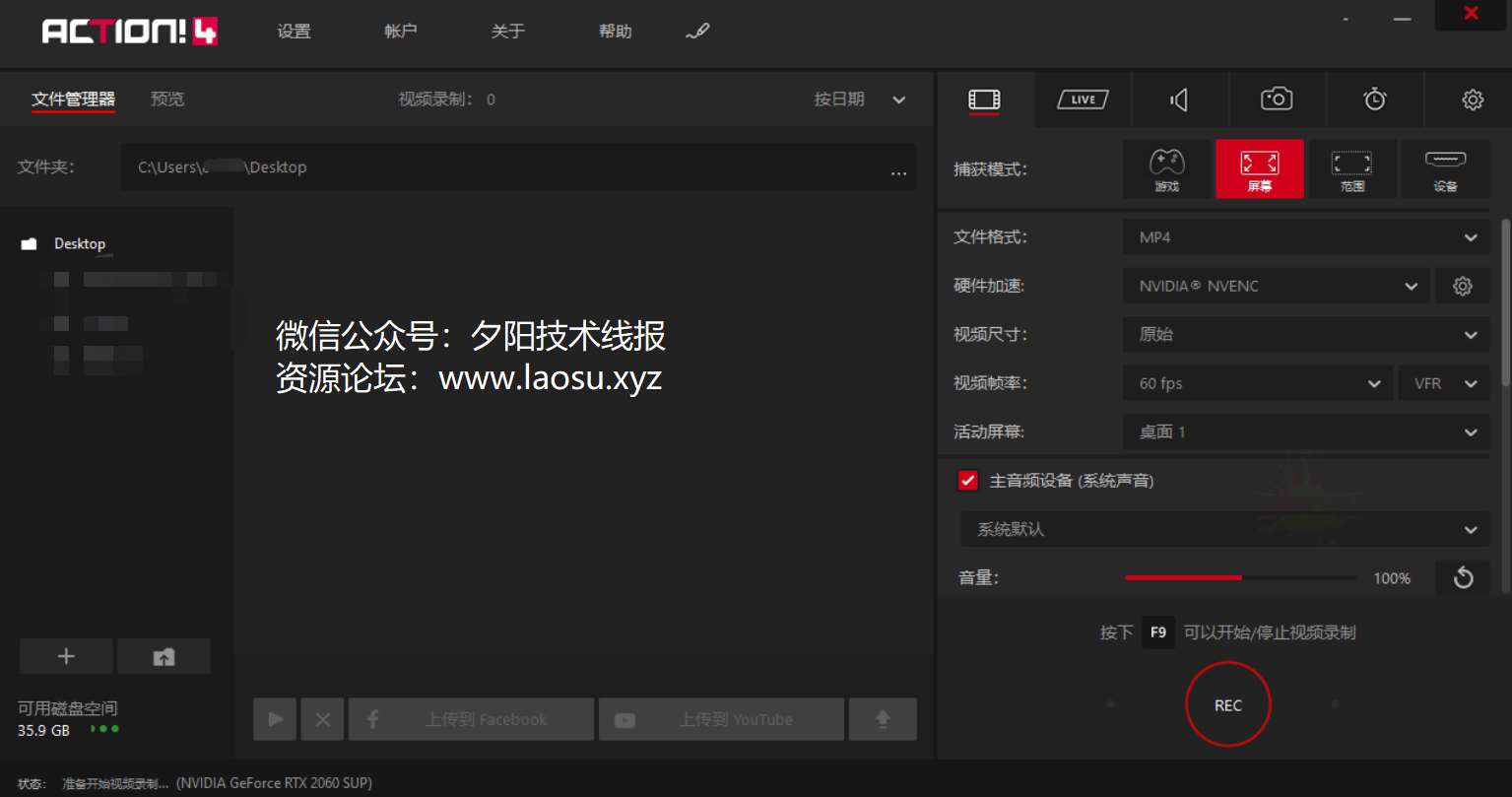Reset volume with the circular arrow

point(1463,577)
